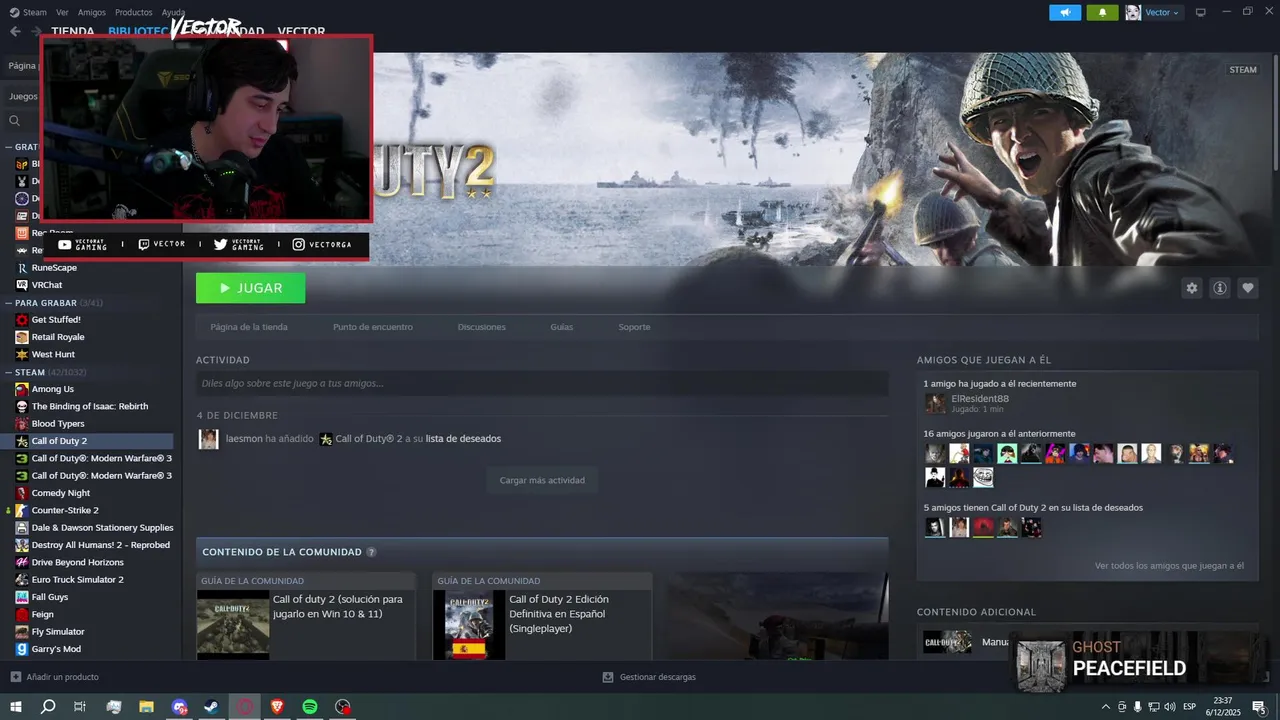Open the Ayuda menu
Screen dimensions: 1280x720
[x=173, y=12]
